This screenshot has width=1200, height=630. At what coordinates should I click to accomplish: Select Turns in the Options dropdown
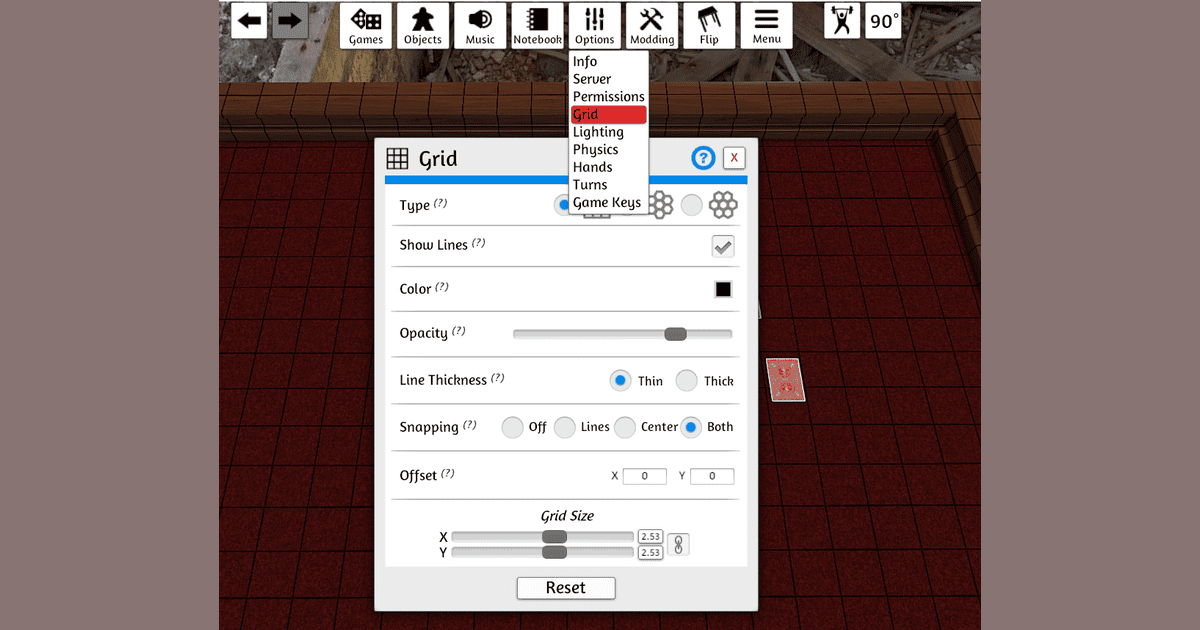click(591, 184)
